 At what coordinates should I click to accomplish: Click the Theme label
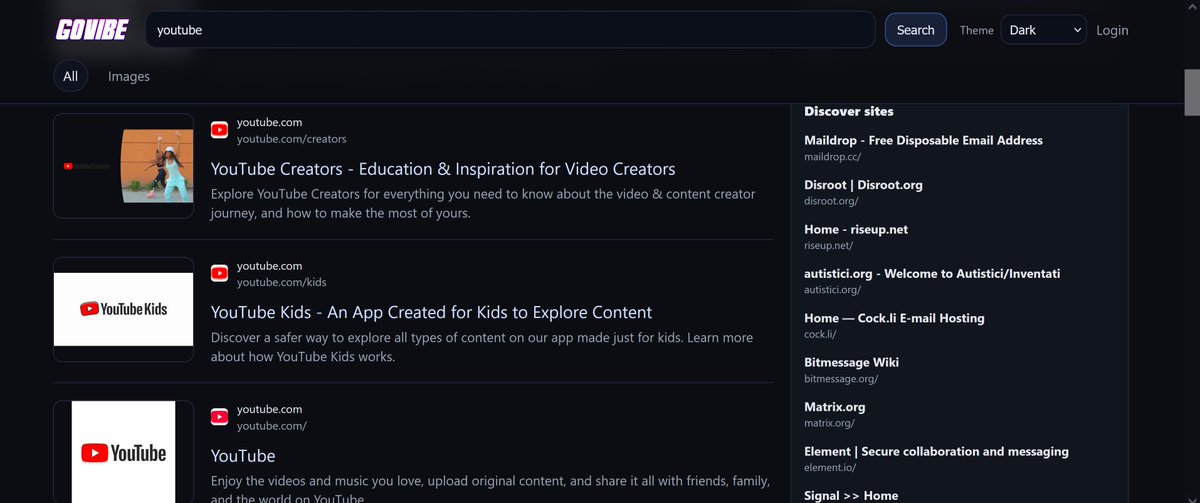(977, 30)
